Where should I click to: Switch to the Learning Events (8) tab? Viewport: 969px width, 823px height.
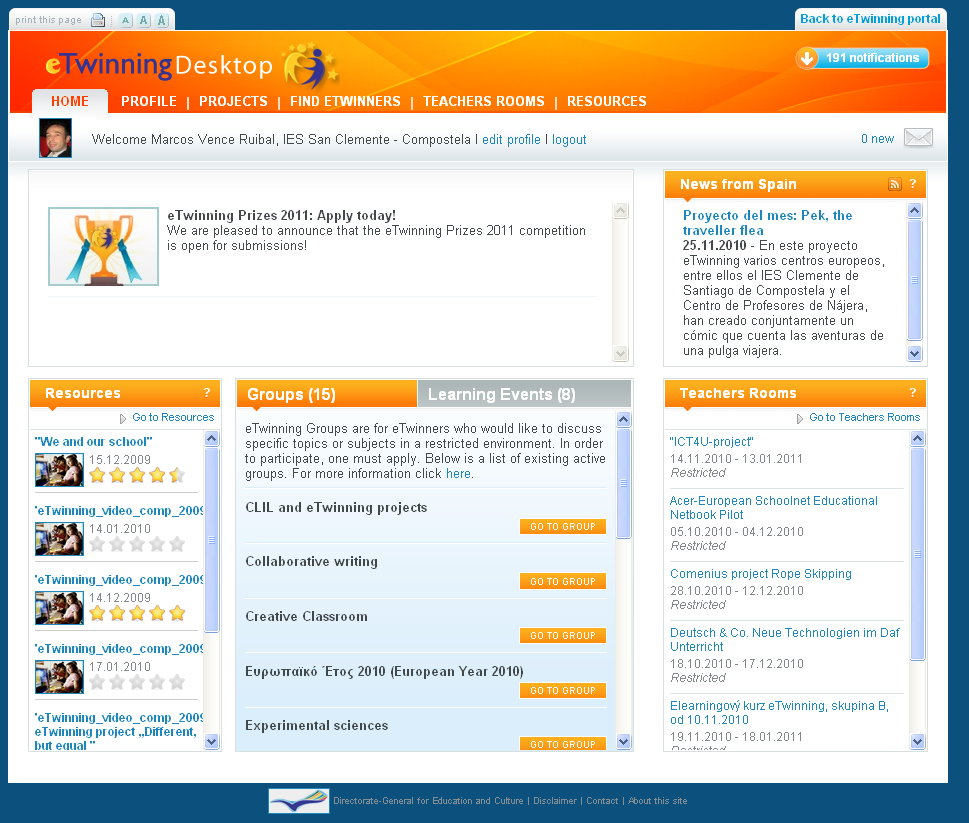pyautogui.click(x=524, y=394)
